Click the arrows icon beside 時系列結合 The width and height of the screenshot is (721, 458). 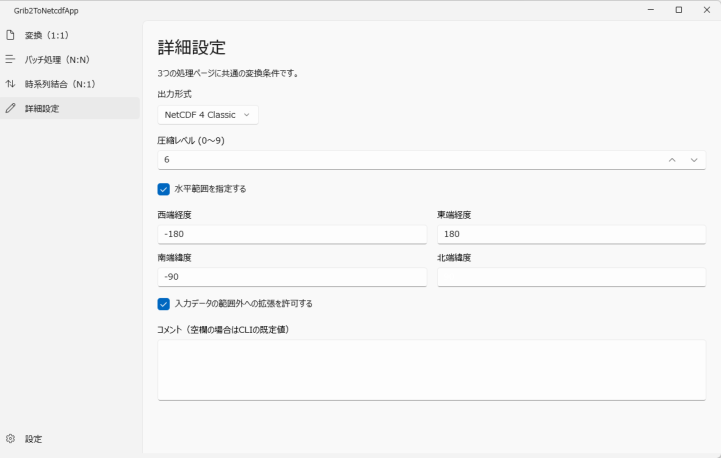click(10, 84)
